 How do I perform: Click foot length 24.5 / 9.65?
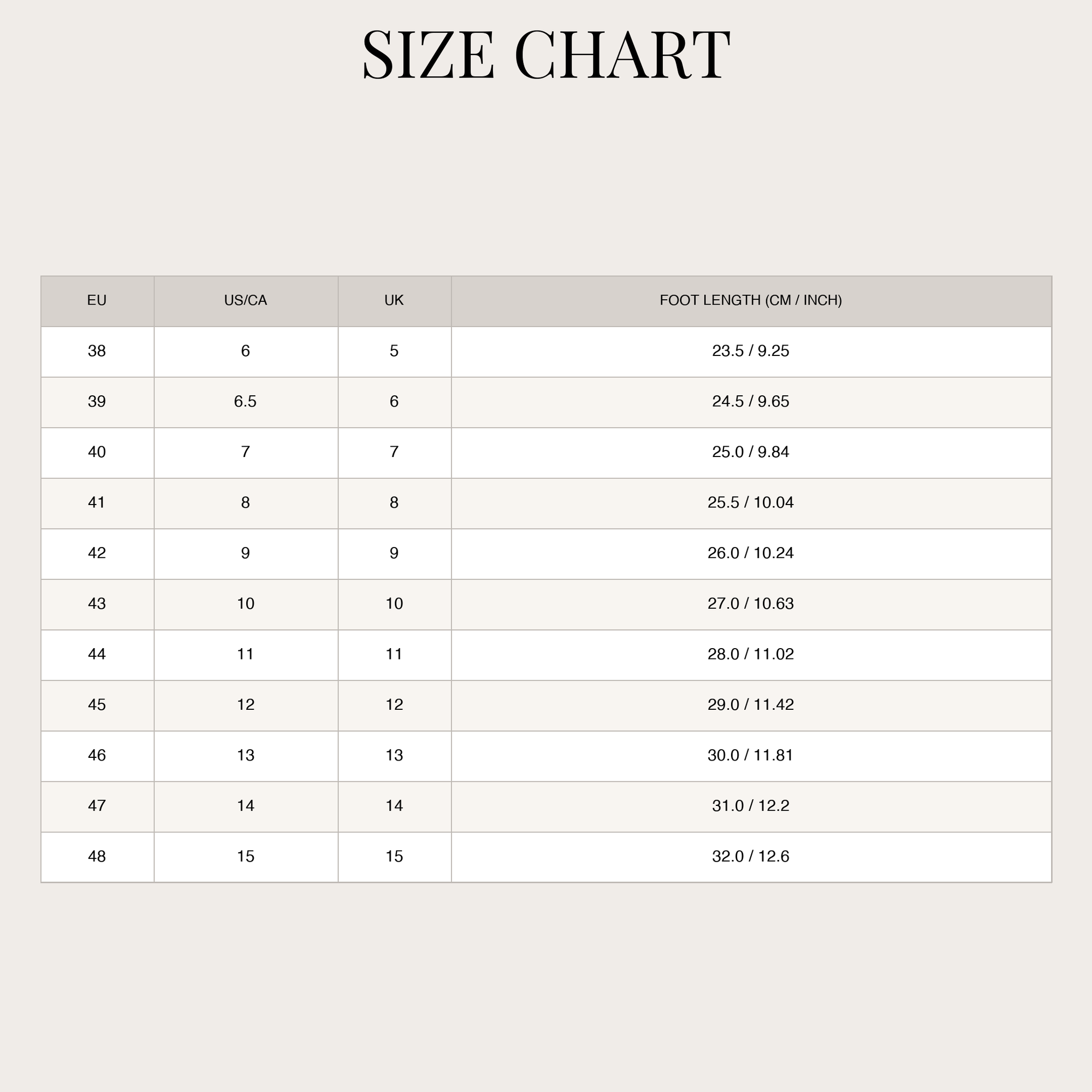tap(751, 402)
